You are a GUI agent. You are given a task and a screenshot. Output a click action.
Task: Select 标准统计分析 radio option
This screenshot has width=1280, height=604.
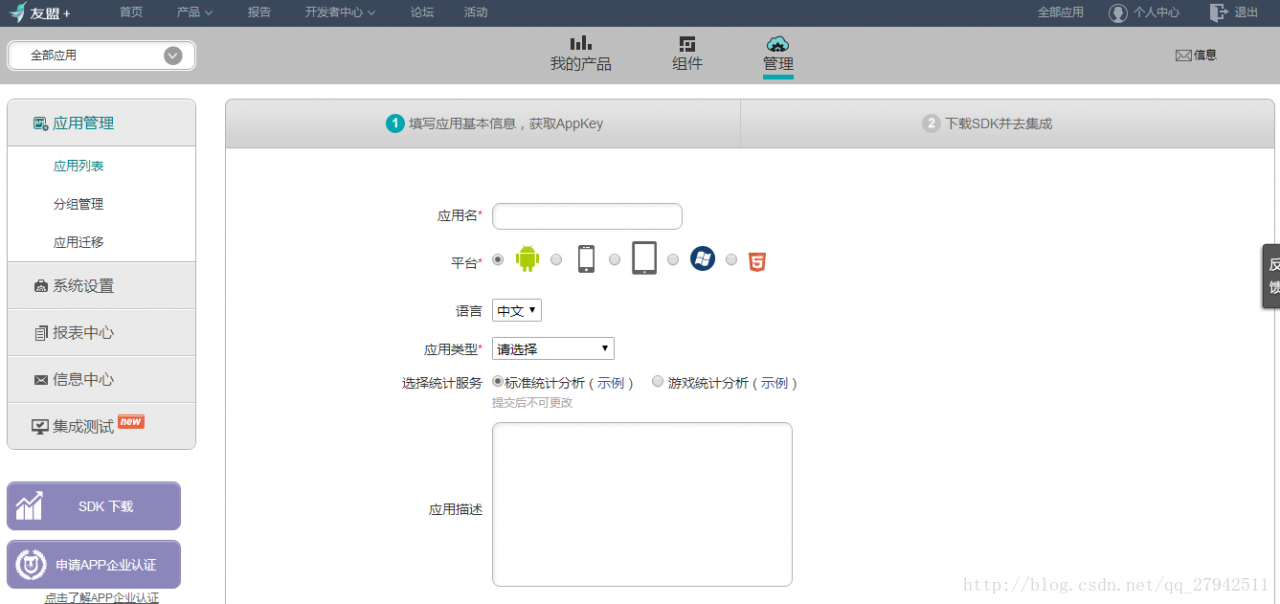coord(497,381)
